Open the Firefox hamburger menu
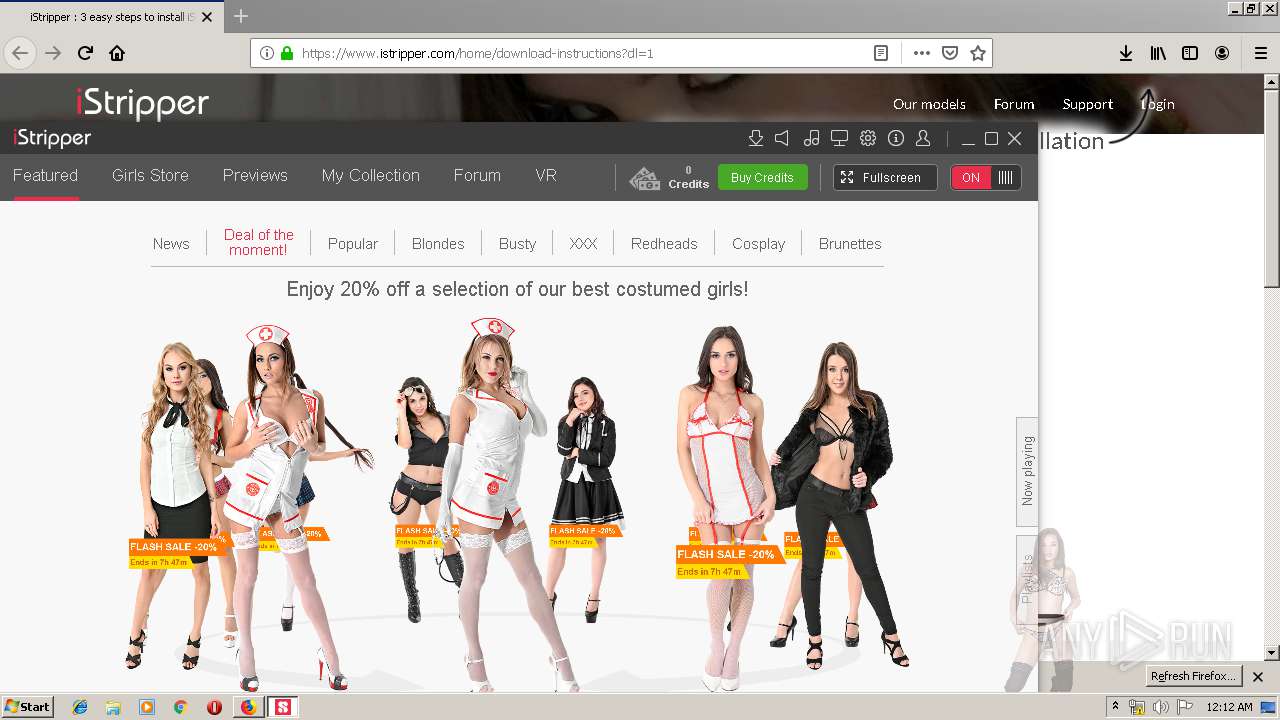Viewport: 1280px width, 720px height. 1260,53
